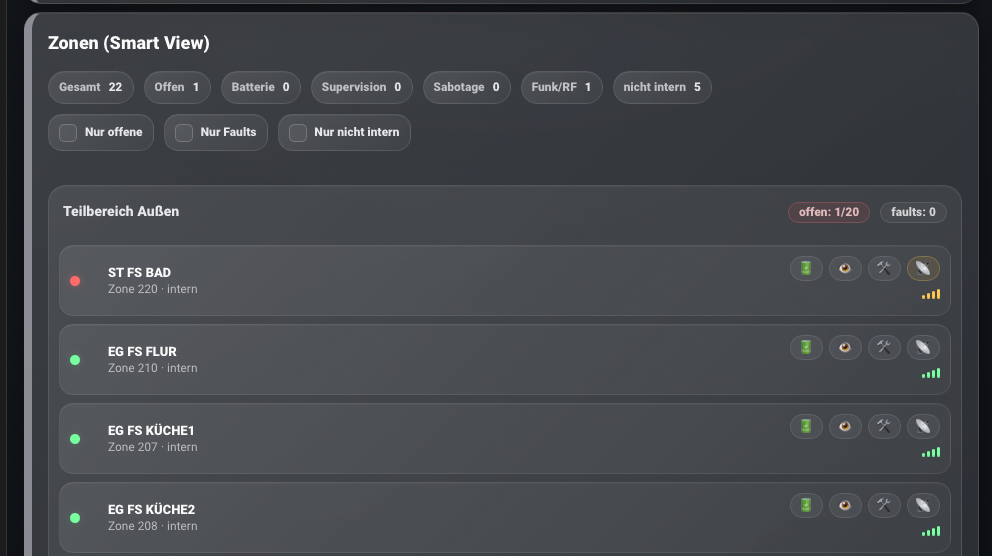This screenshot has height=556, width=992.
Task: Click the highlighted RF antenna icon on ST FS BAD
Action: [x=923, y=268]
